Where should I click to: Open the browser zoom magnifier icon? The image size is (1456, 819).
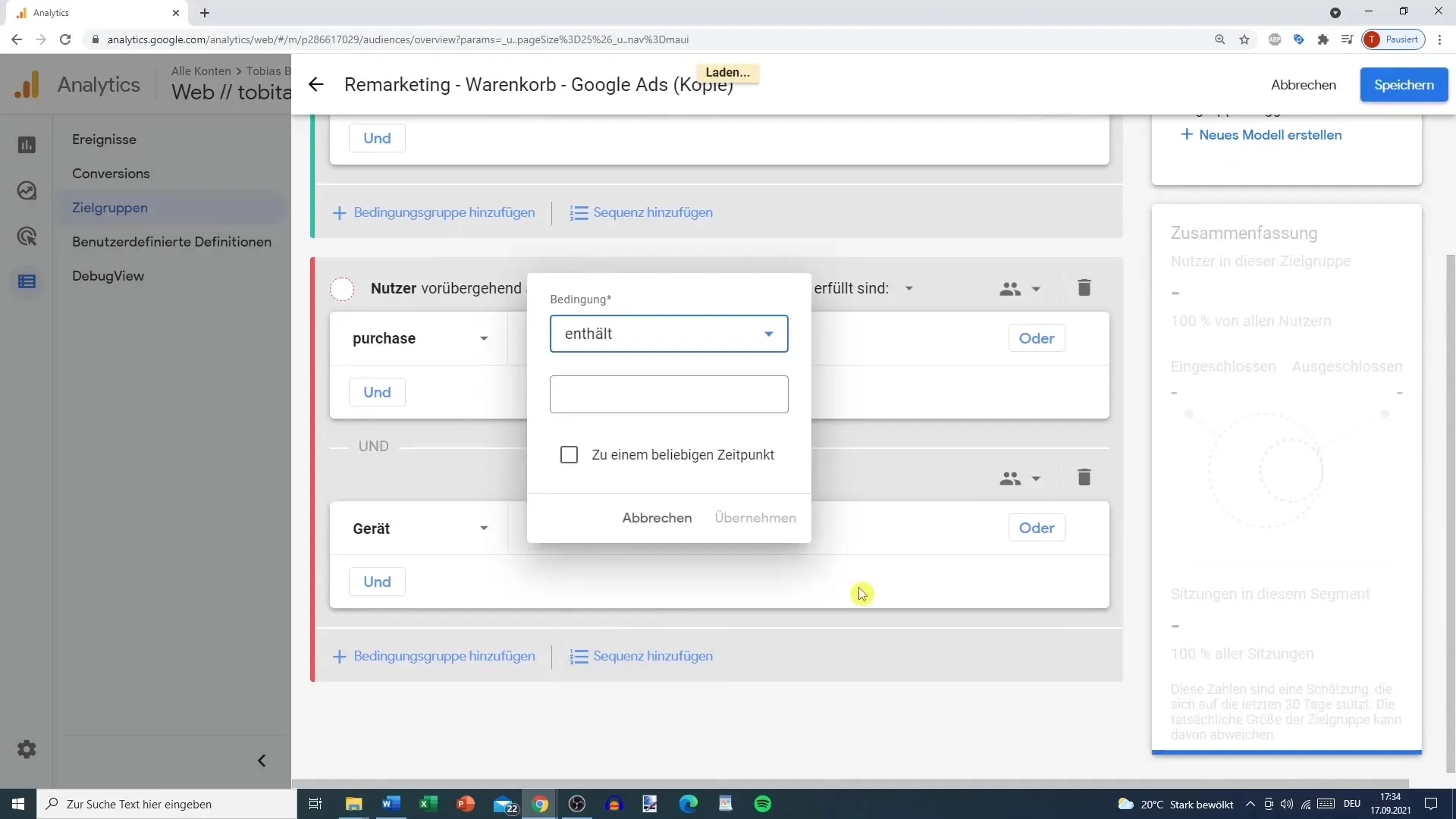tap(1220, 39)
